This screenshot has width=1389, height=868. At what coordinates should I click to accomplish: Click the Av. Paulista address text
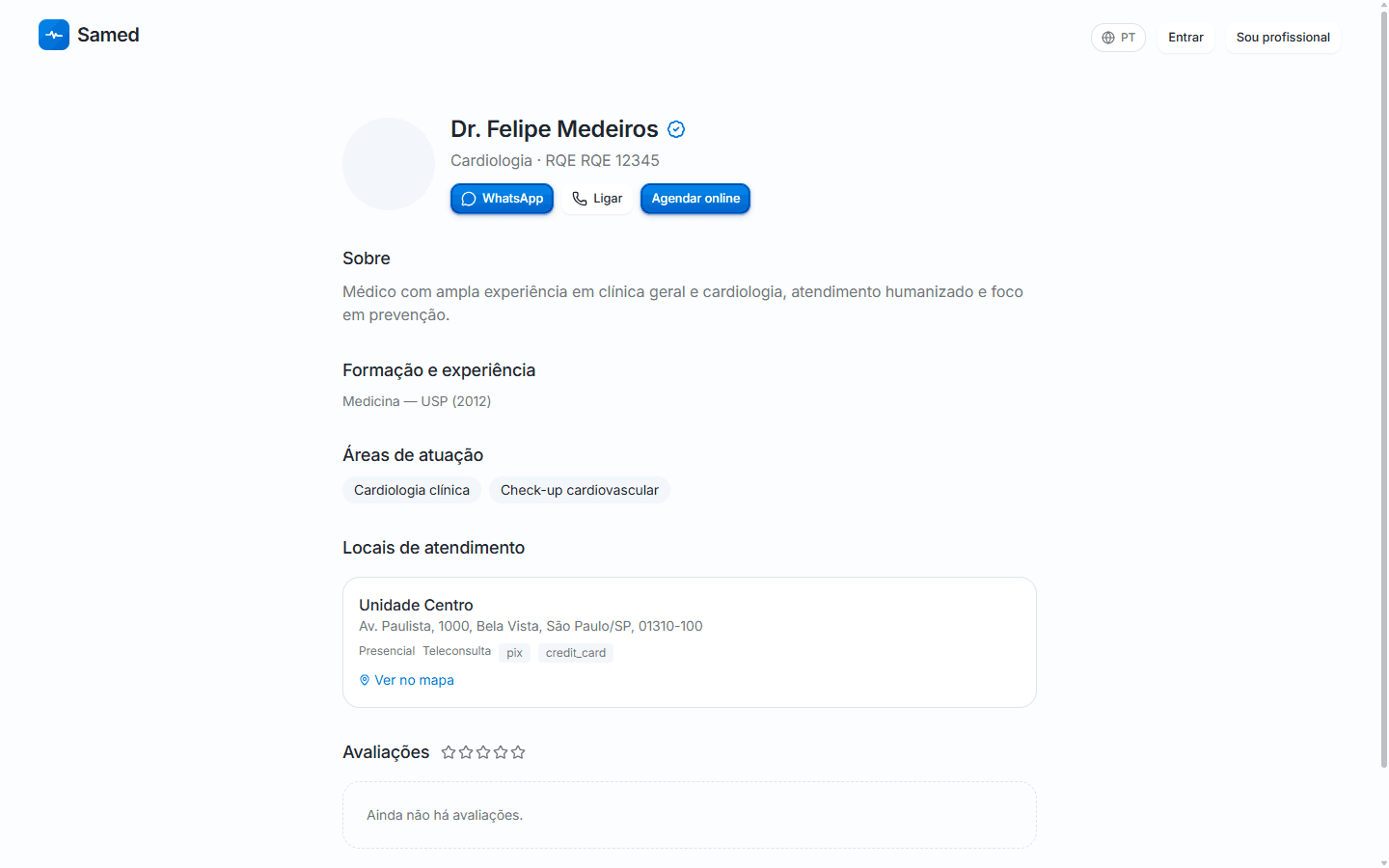tap(531, 626)
